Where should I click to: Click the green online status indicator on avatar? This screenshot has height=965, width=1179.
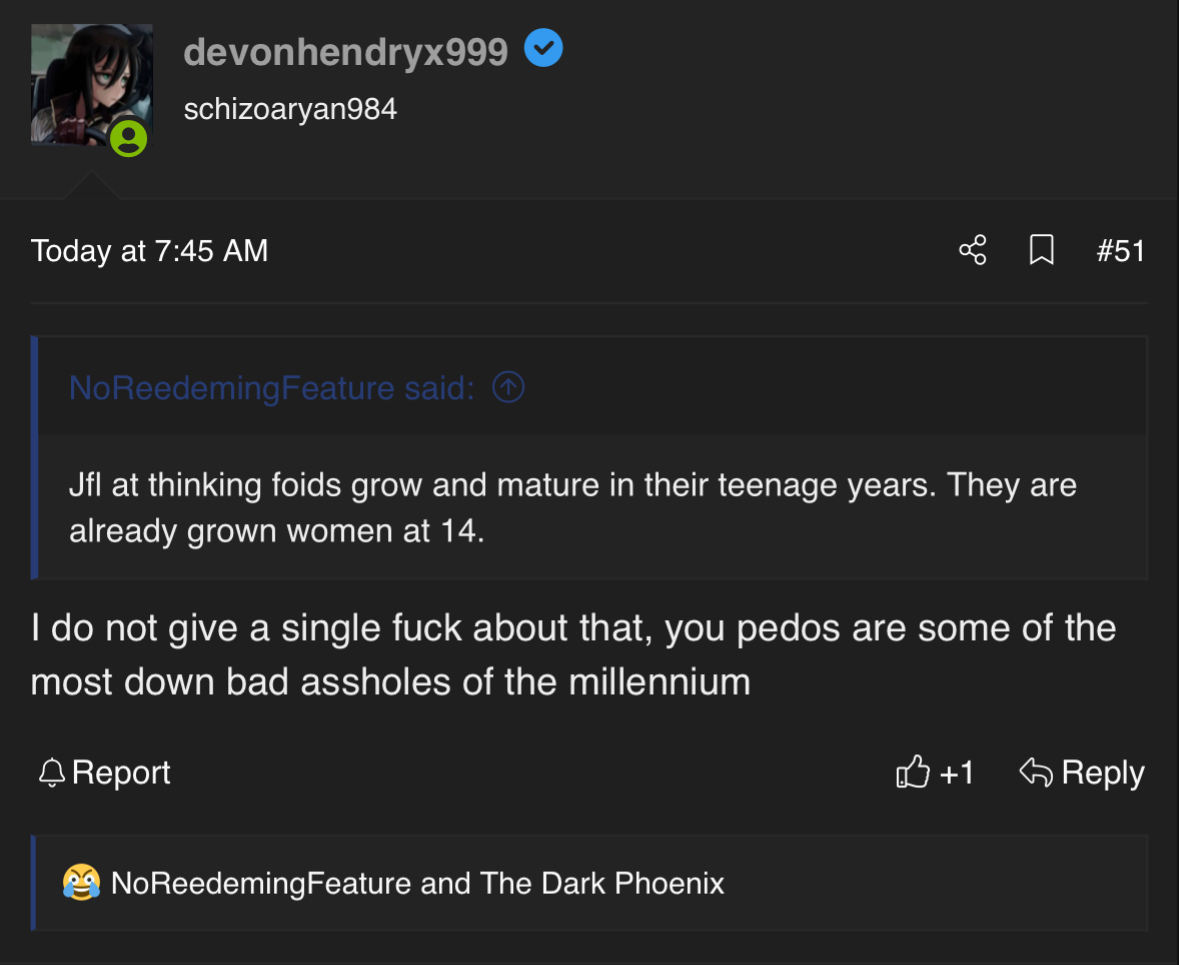128,138
